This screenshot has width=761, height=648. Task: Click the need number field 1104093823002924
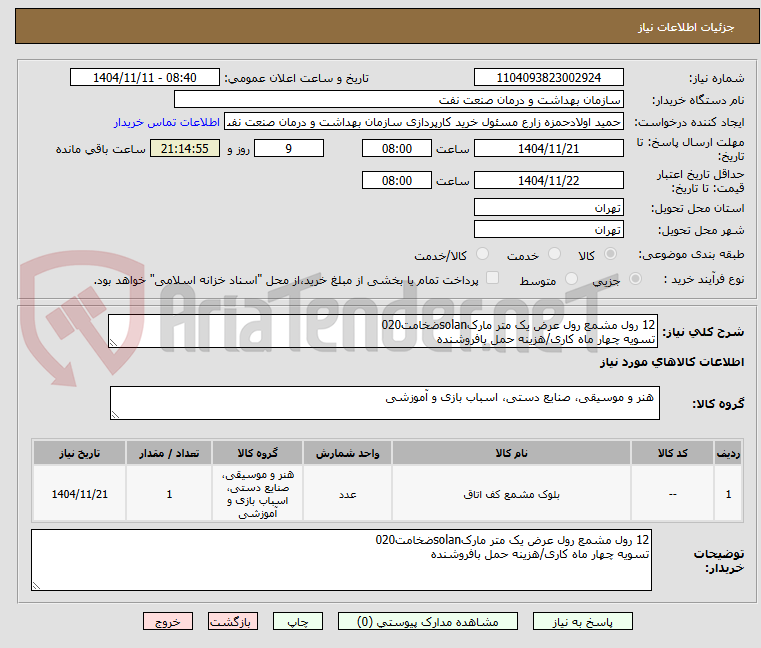click(x=548, y=78)
